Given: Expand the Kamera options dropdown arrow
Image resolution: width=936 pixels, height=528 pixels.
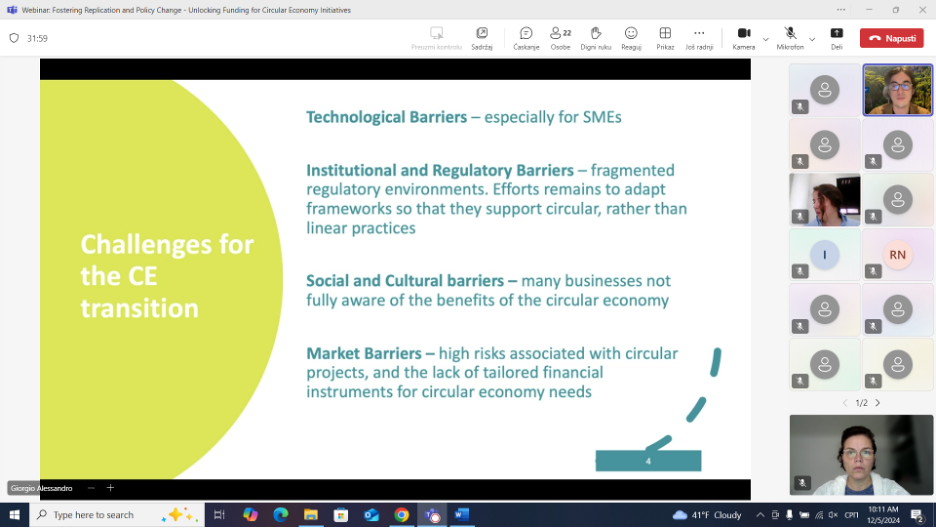Looking at the screenshot, I should [x=766, y=39].
